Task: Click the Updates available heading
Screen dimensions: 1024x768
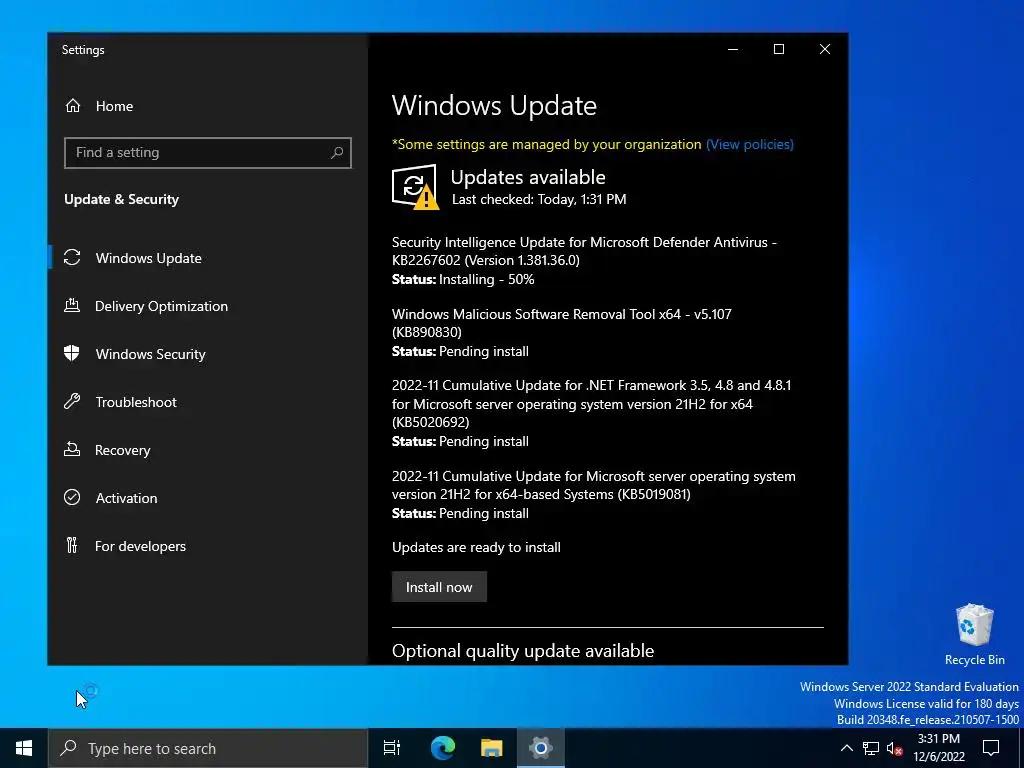Action: pos(528,177)
